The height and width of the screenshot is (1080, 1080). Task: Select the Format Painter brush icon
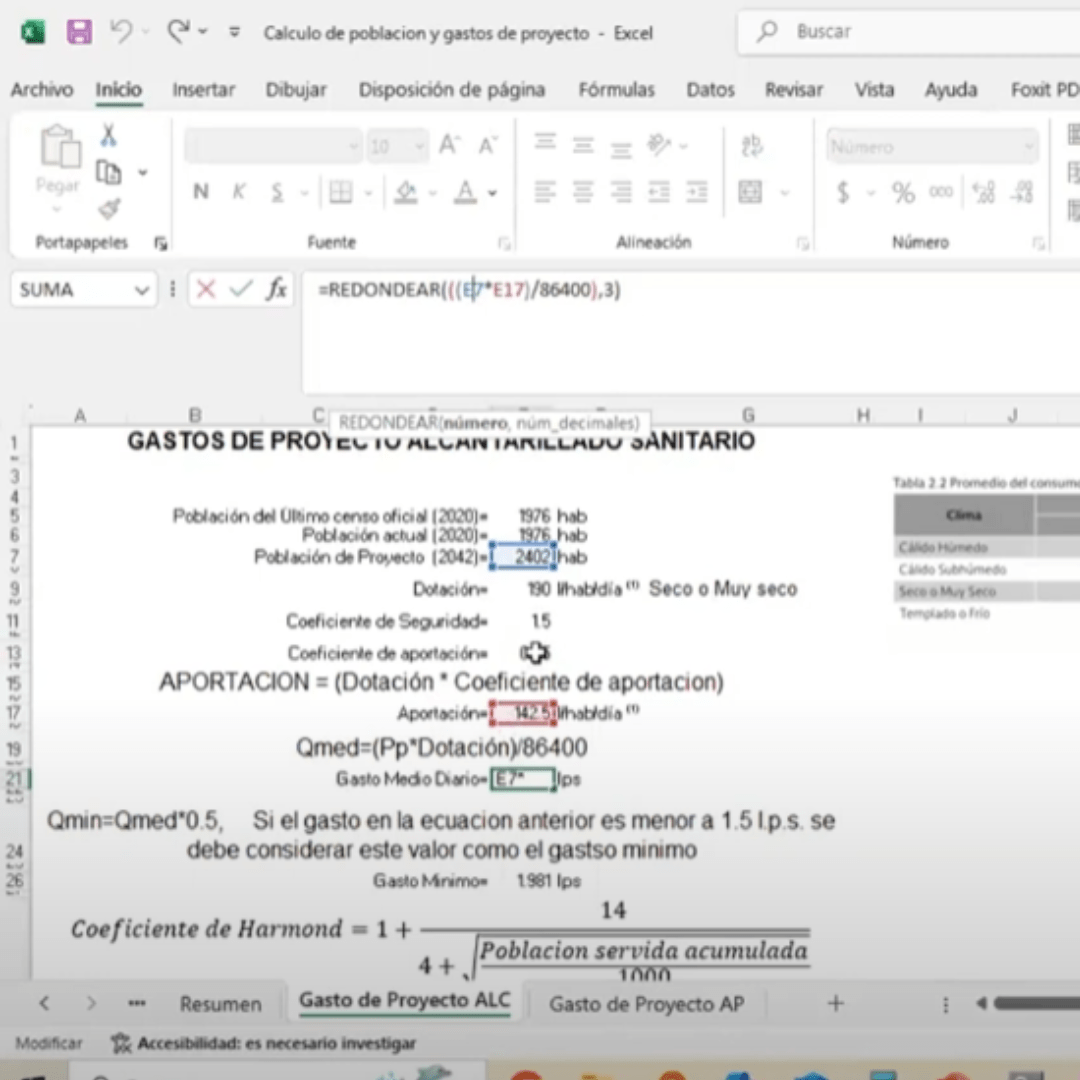point(108,208)
